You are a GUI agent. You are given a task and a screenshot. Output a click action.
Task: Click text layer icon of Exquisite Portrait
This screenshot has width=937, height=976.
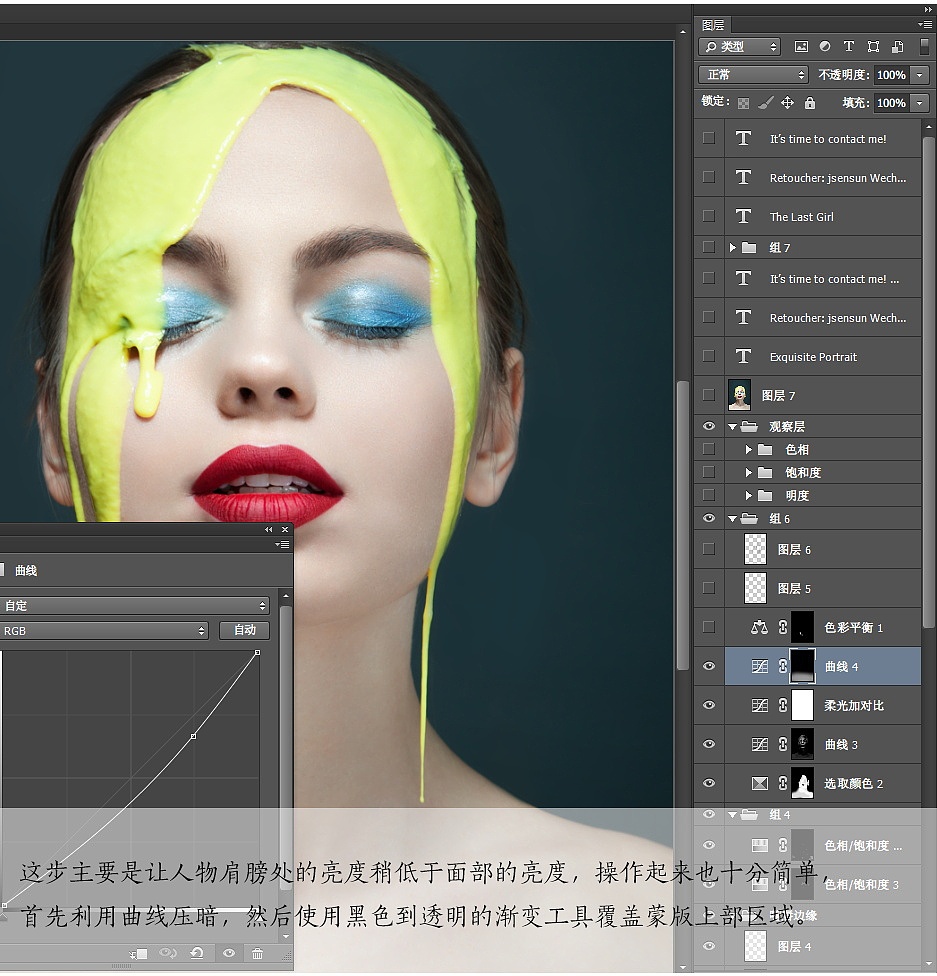point(743,356)
